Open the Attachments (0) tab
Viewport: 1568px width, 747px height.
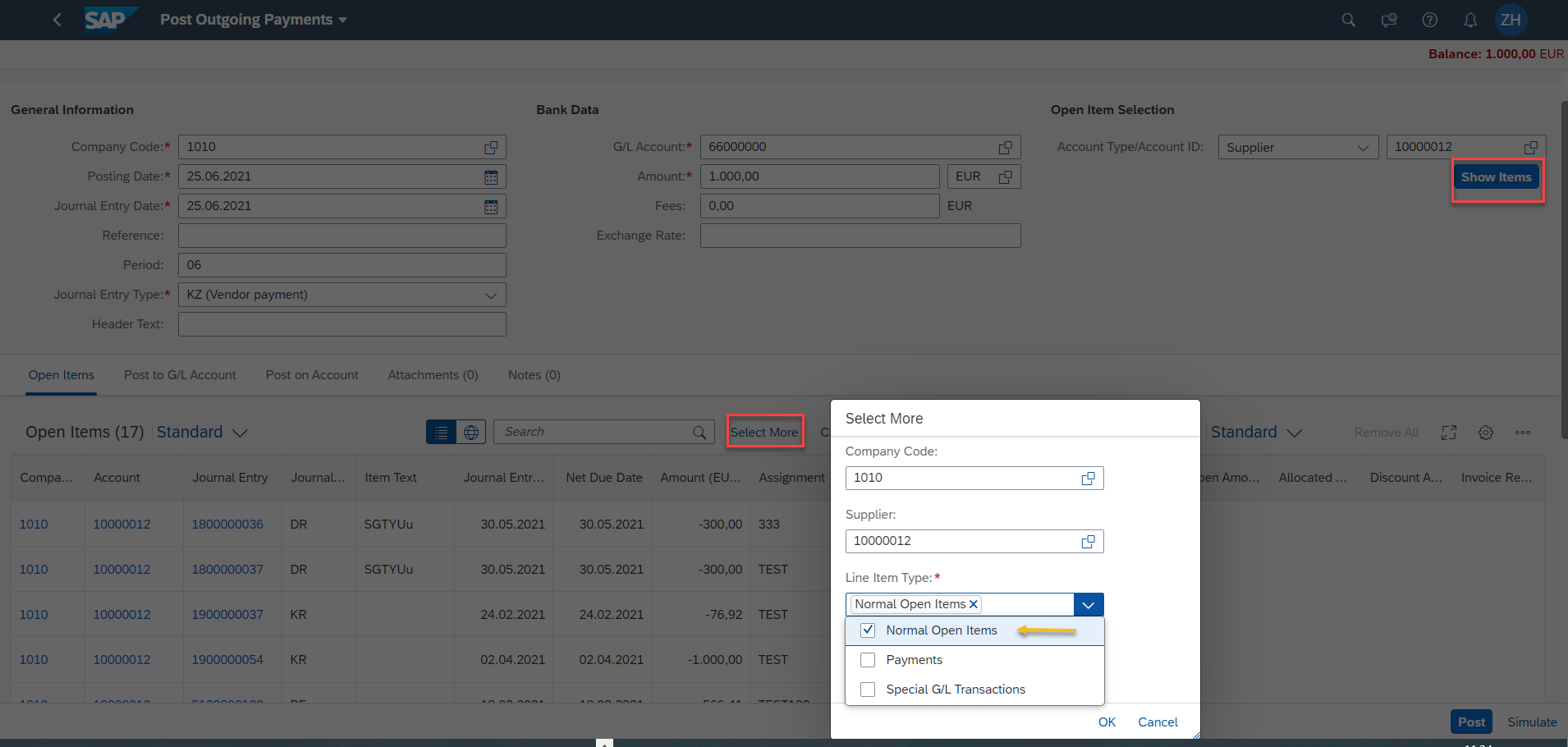tap(433, 375)
